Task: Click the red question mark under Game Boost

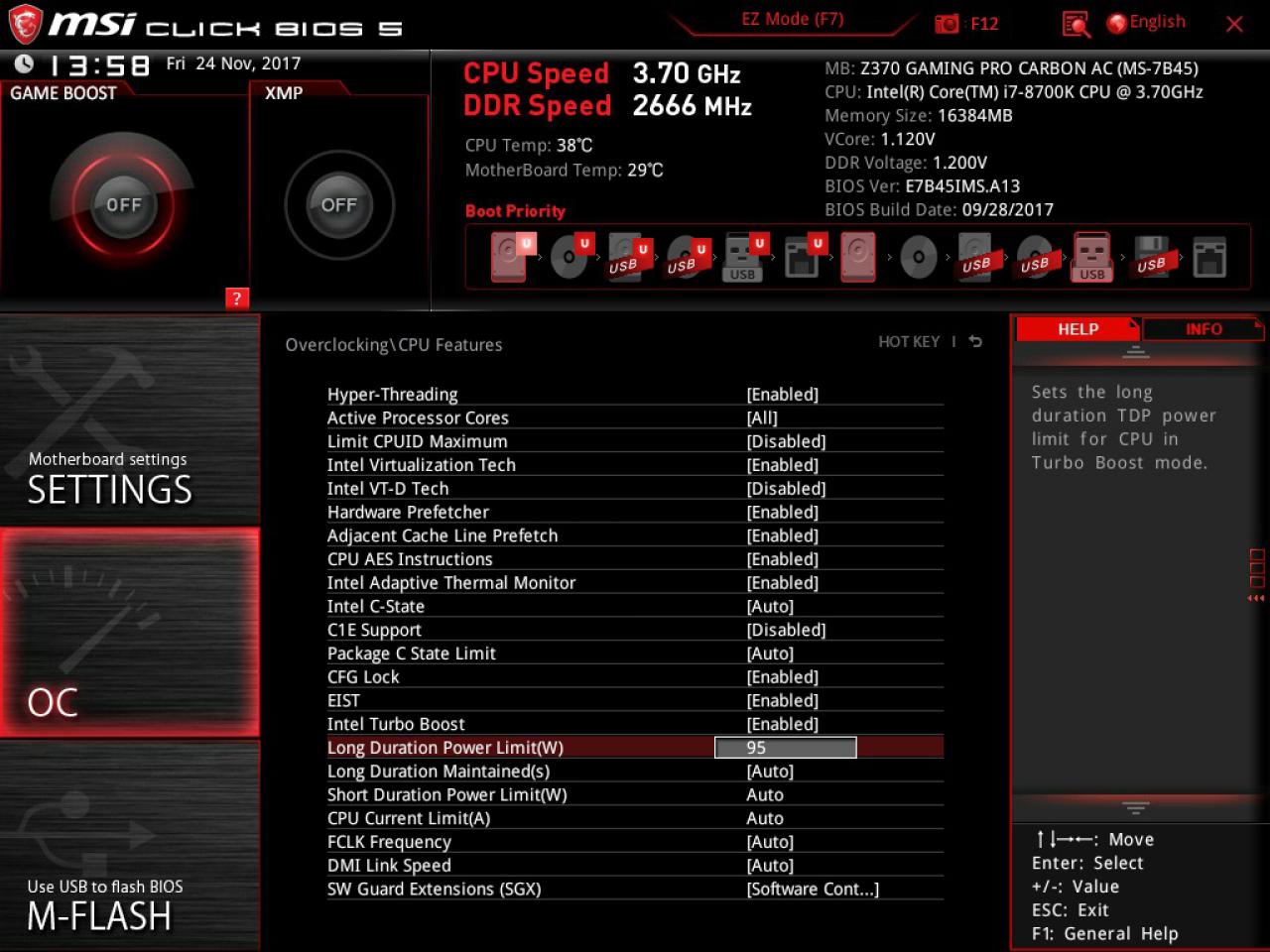Action: pos(236,298)
